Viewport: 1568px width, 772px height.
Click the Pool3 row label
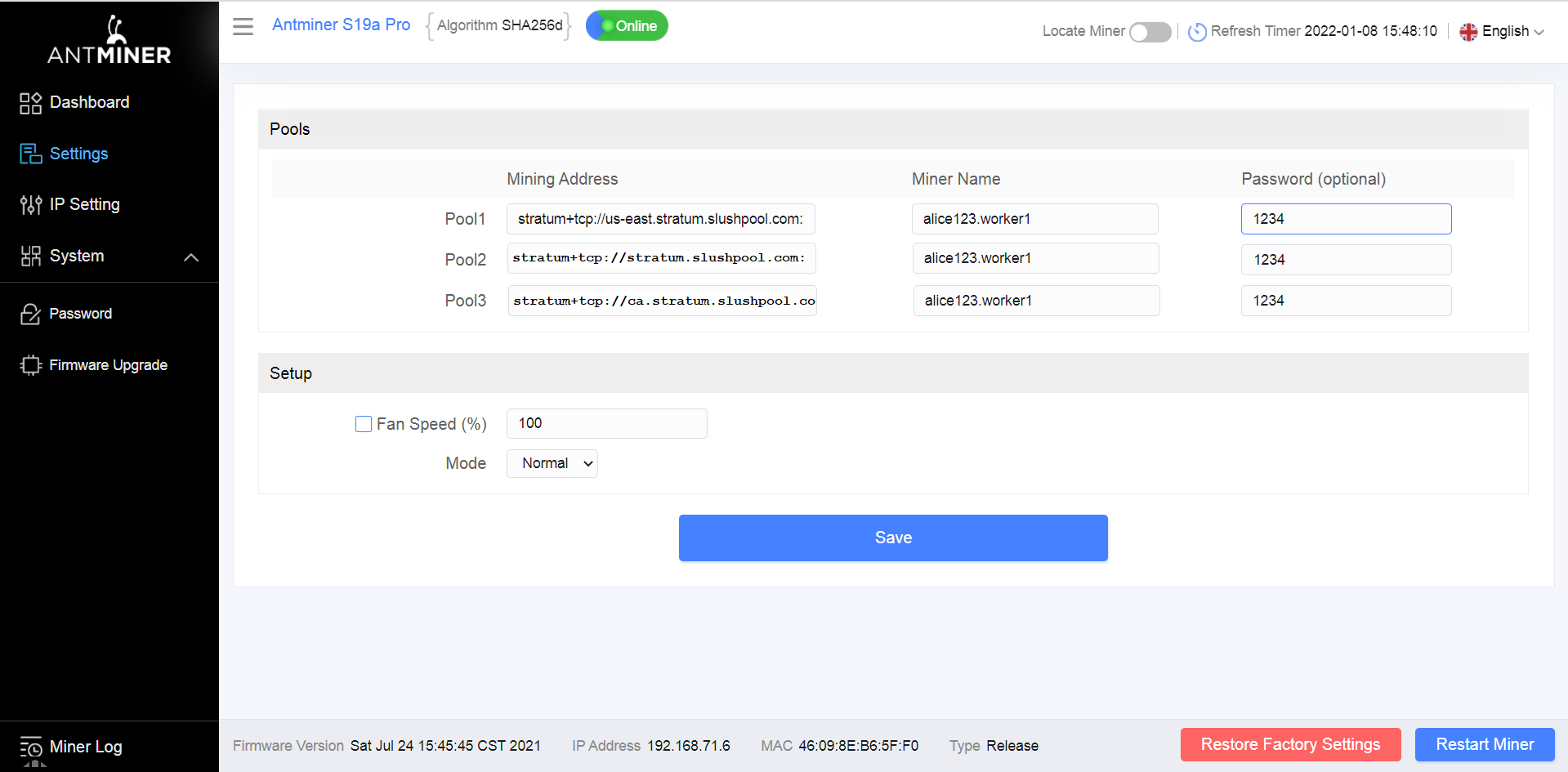[465, 301]
